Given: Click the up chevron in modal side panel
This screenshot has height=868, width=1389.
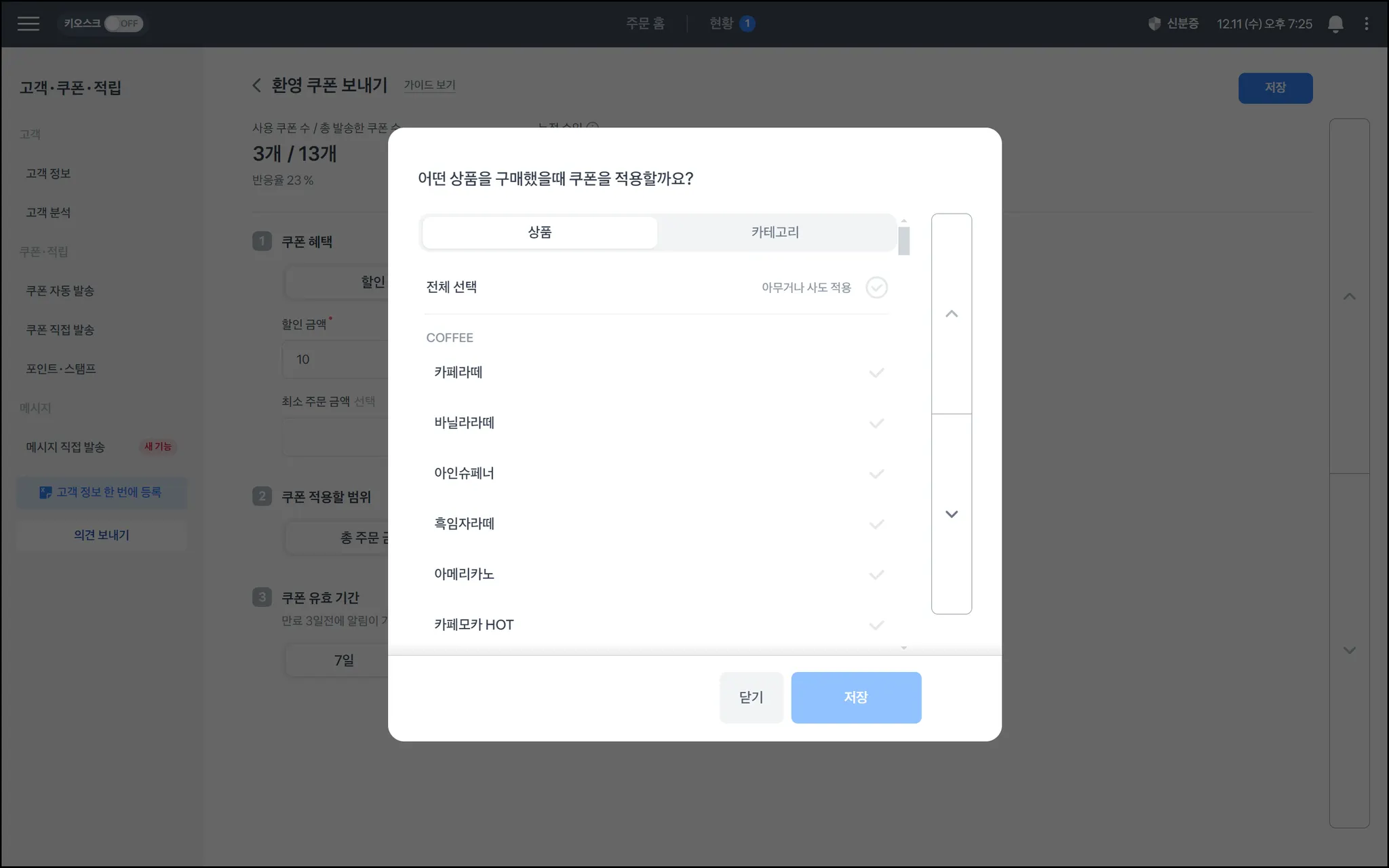Looking at the screenshot, I should coord(951,314).
